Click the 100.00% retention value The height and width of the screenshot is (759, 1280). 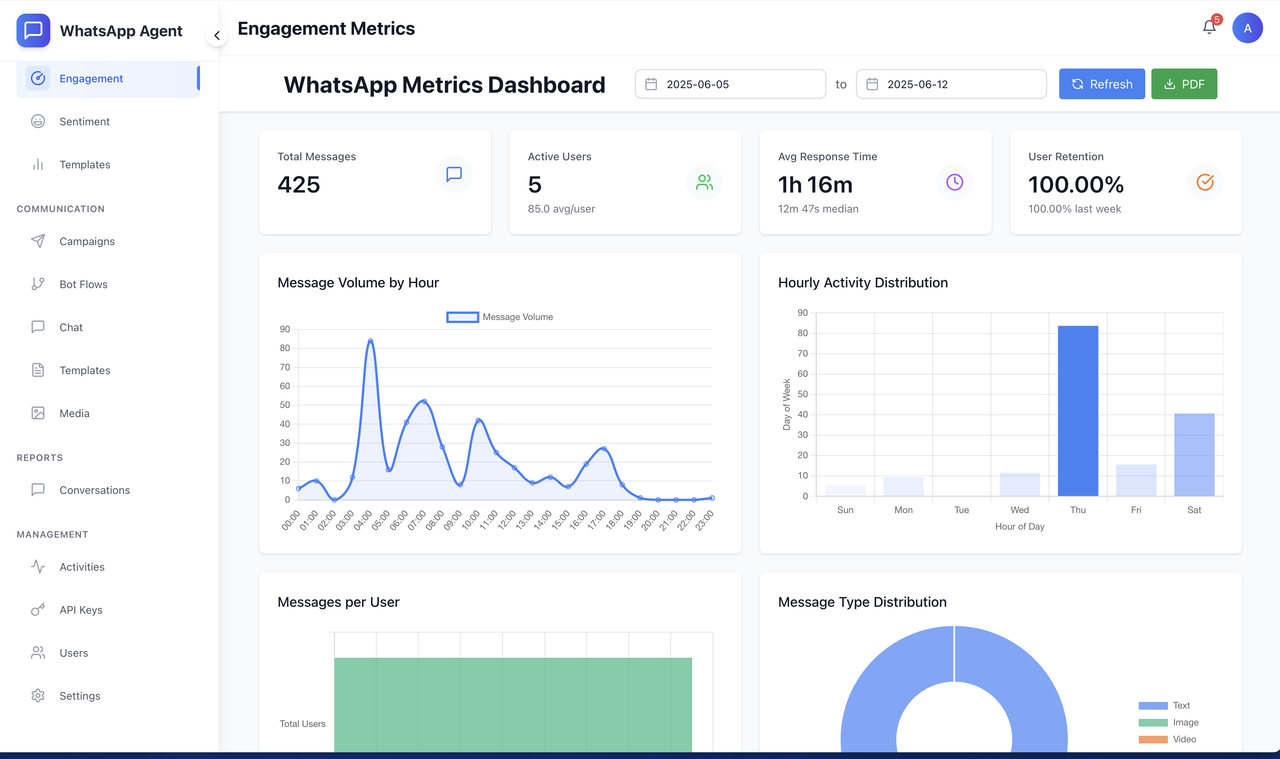coord(1076,184)
